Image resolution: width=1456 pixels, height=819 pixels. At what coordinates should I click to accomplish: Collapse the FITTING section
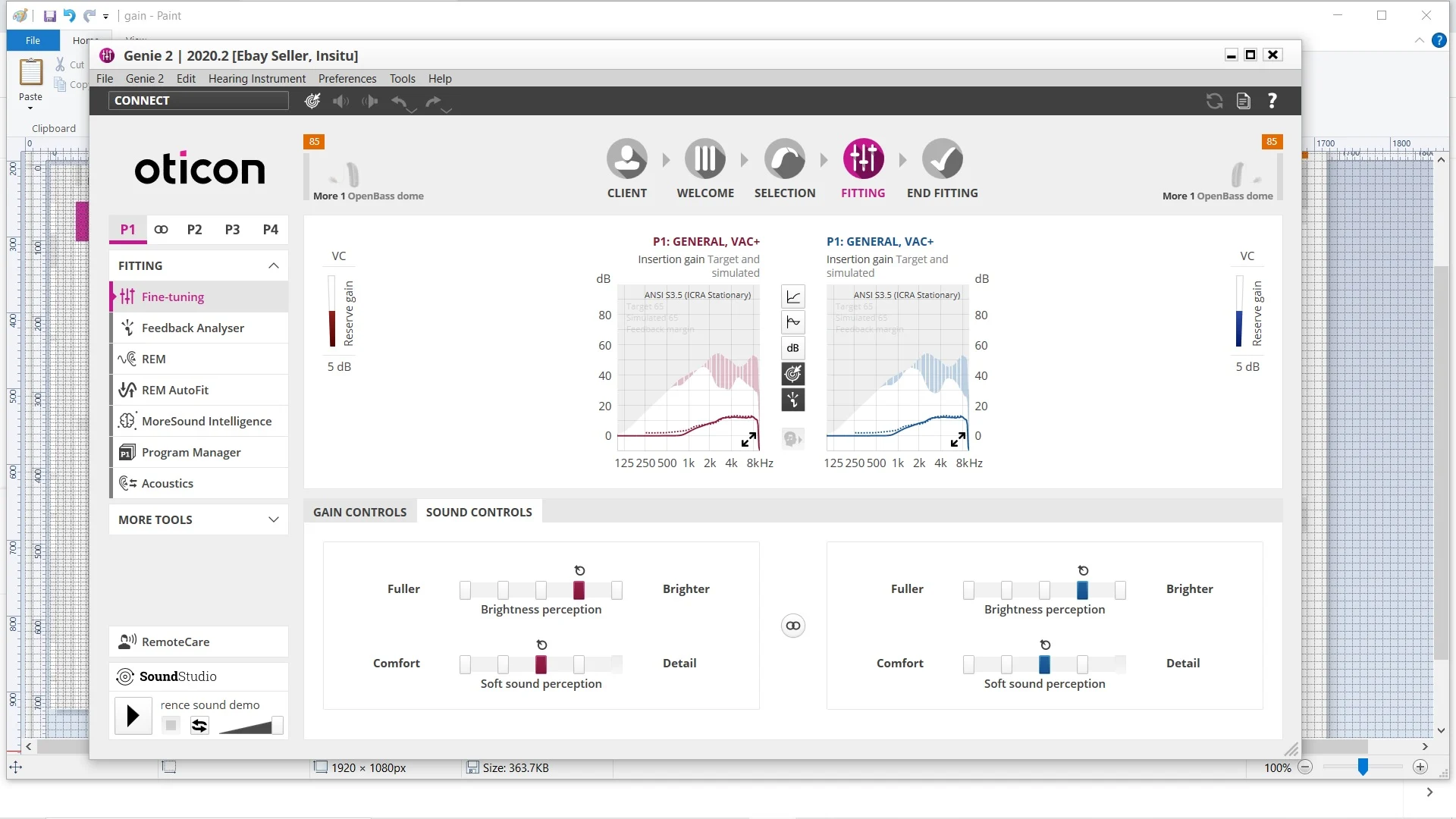[x=274, y=265]
